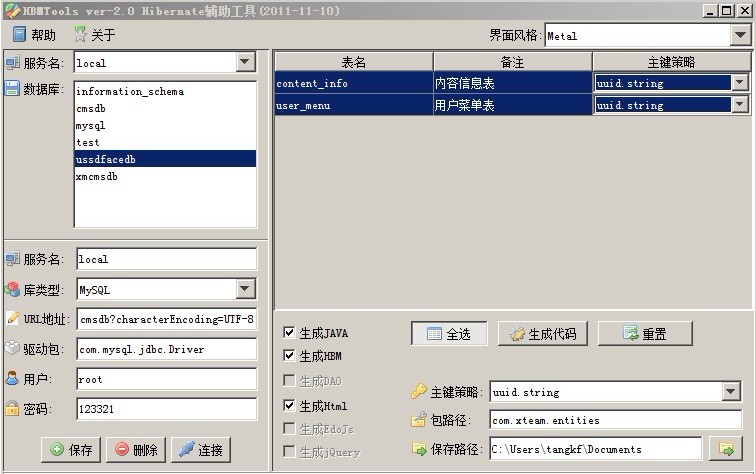Uncheck the 生成Html checkbox
This screenshot has width=756, height=474.
[x=289, y=405]
